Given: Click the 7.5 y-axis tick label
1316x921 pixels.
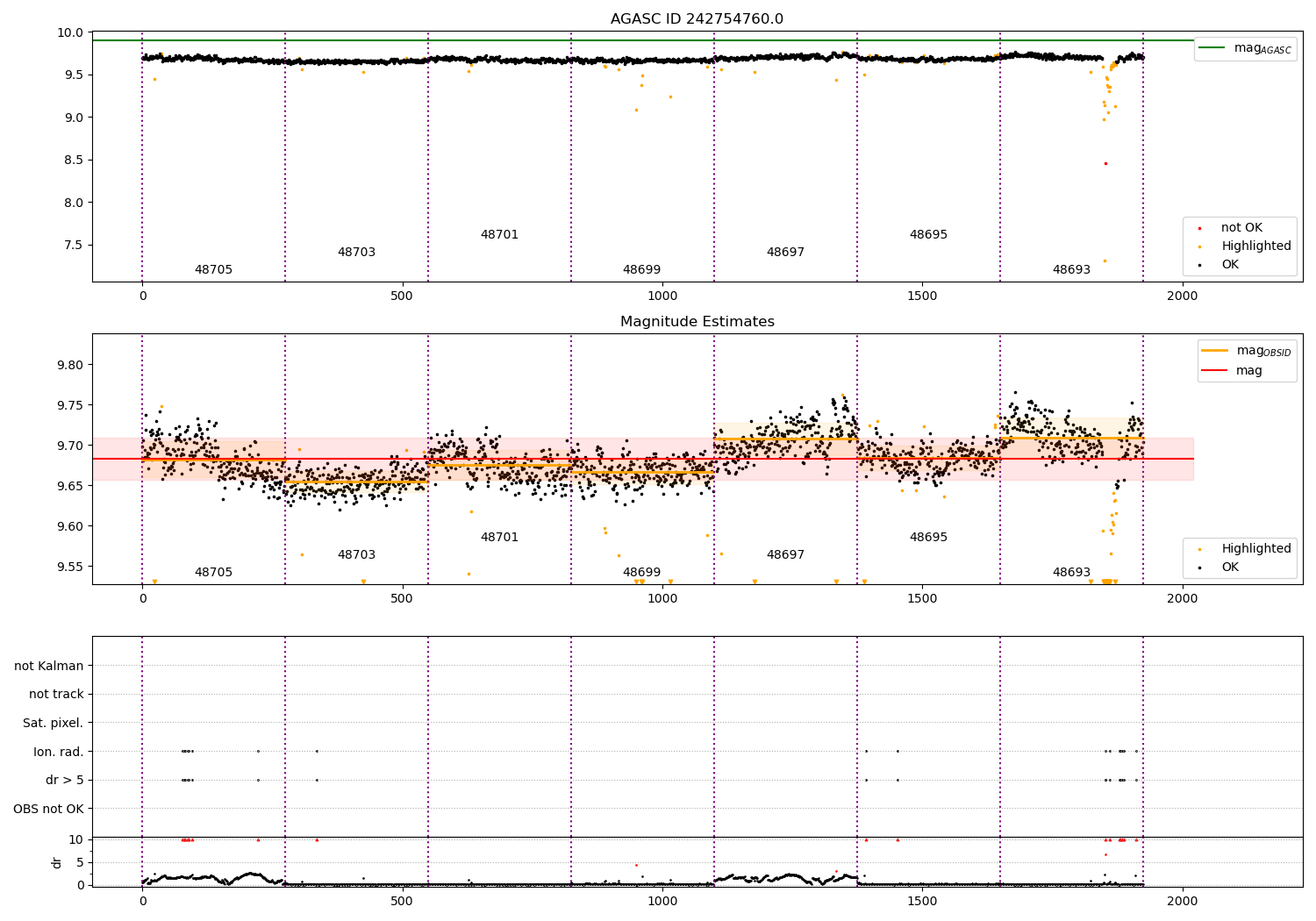Looking at the screenshot, I should (x=75, y=246).
